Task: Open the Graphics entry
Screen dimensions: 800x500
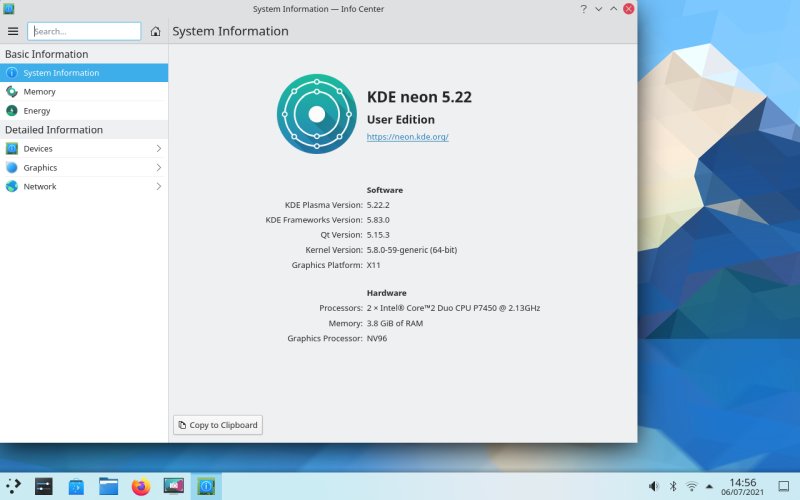Action: pos(84,167)
